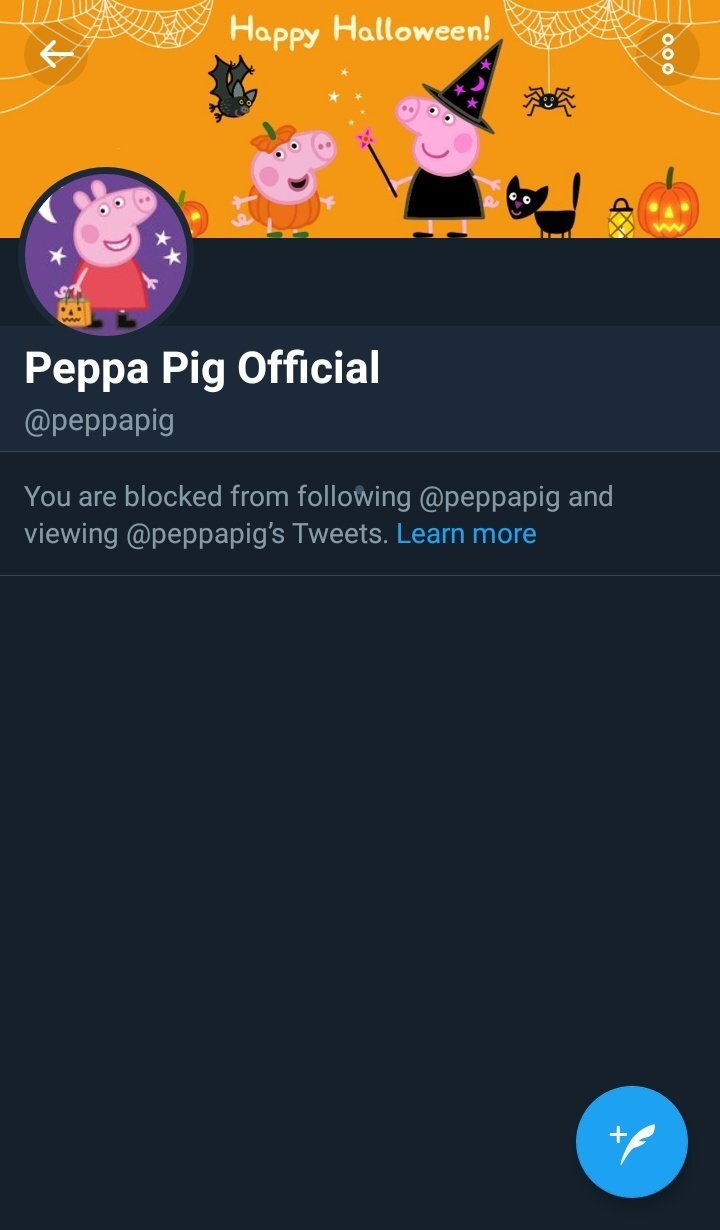Click George in the pumpkin costume

pos(283,180)
